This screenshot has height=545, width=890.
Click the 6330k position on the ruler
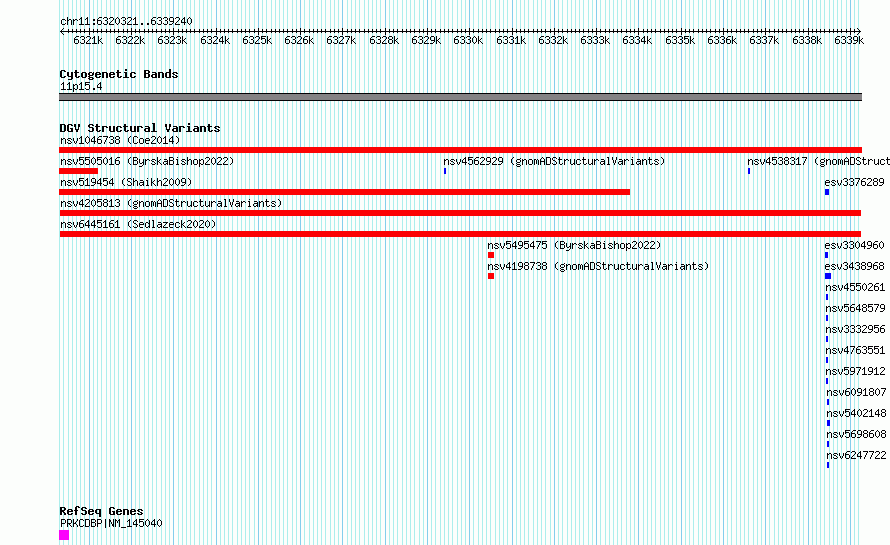pyautogui.click(x=468, y=40)
